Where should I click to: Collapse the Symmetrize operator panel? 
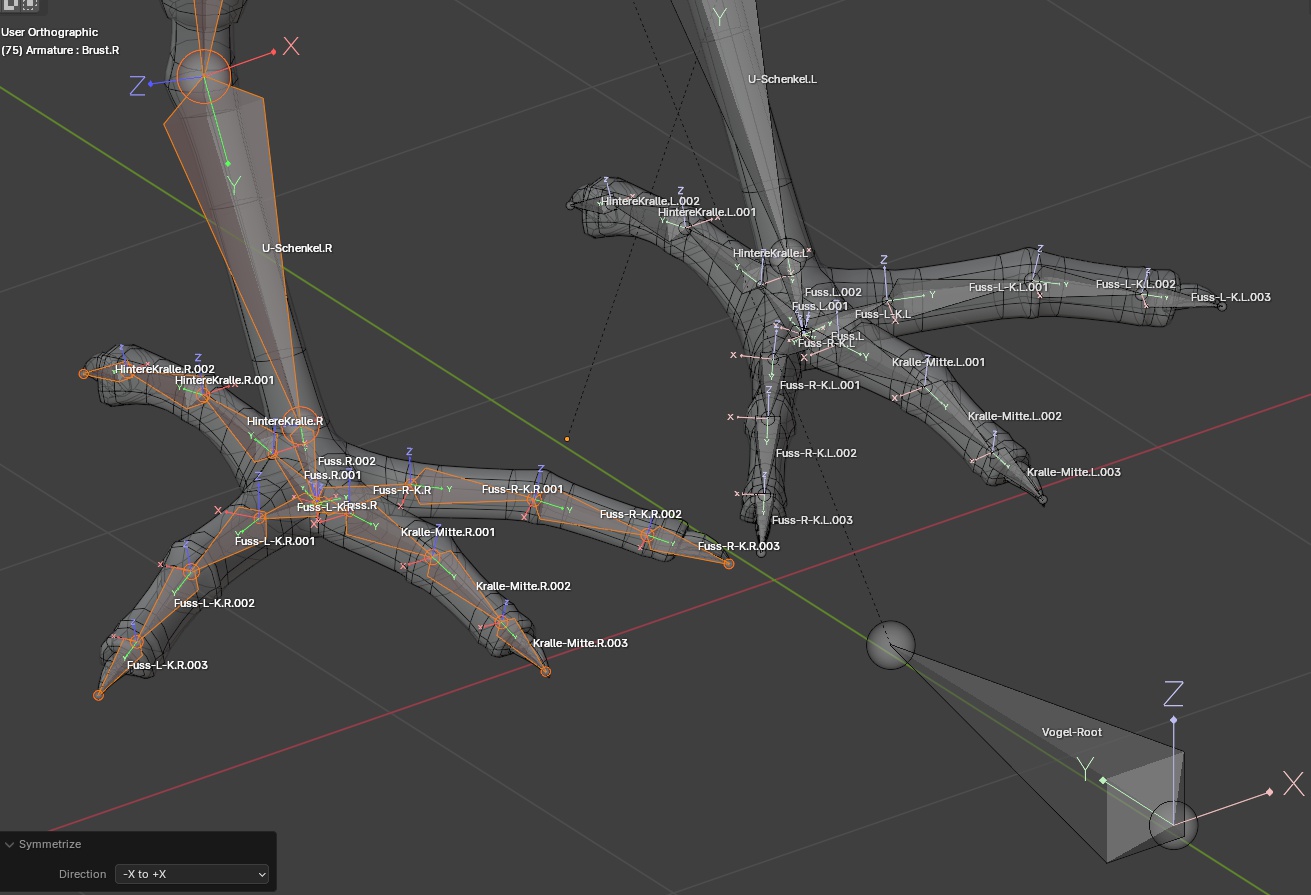tap(10, 845)
